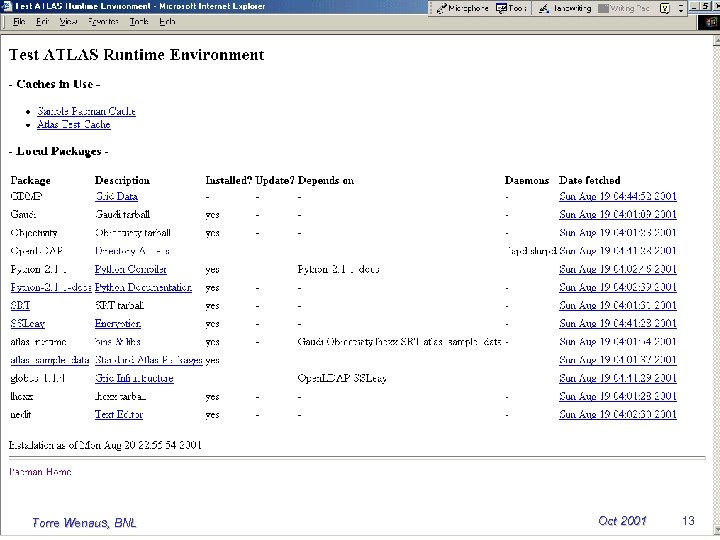Open the Tools menu in menu bar
720x540 pixels.
click(139, 22)
